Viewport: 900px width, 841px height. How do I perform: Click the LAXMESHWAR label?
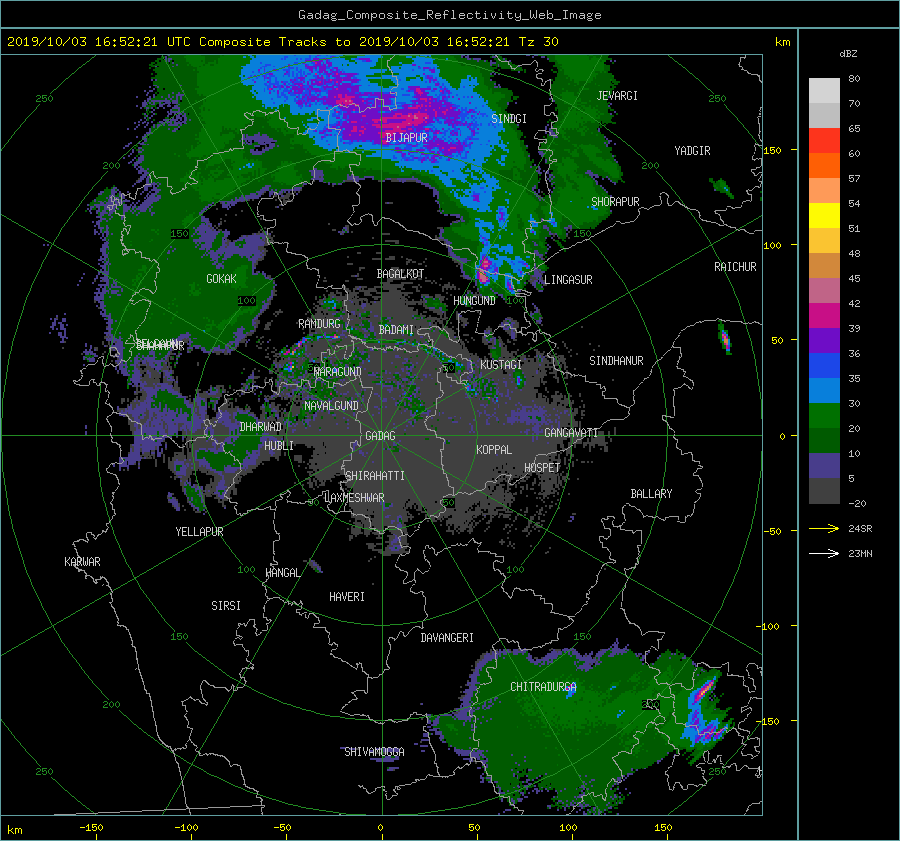click(x=354, y=498)
